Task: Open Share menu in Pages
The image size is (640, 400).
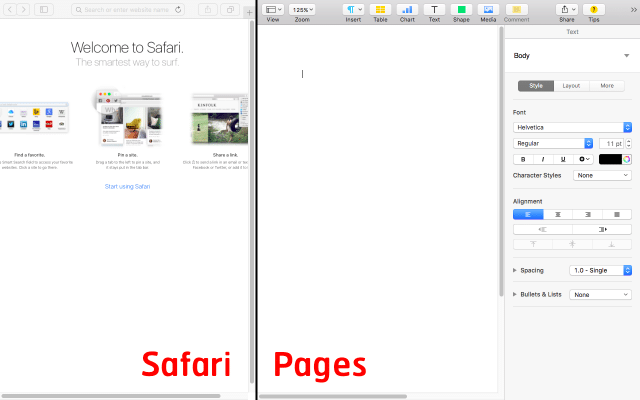Action: point(567,9)
